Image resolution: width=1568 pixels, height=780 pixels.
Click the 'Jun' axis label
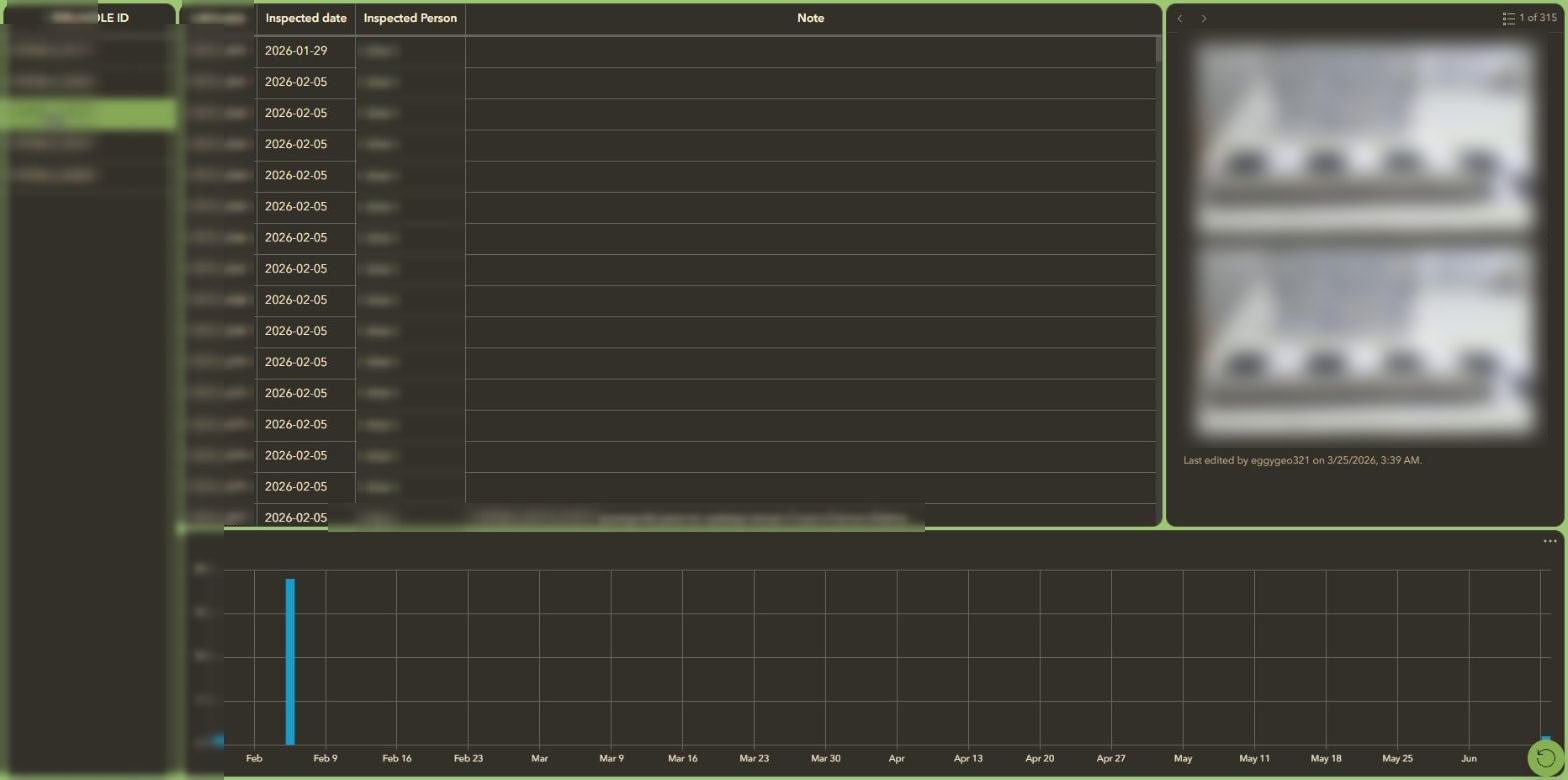tap(1469, 758)
